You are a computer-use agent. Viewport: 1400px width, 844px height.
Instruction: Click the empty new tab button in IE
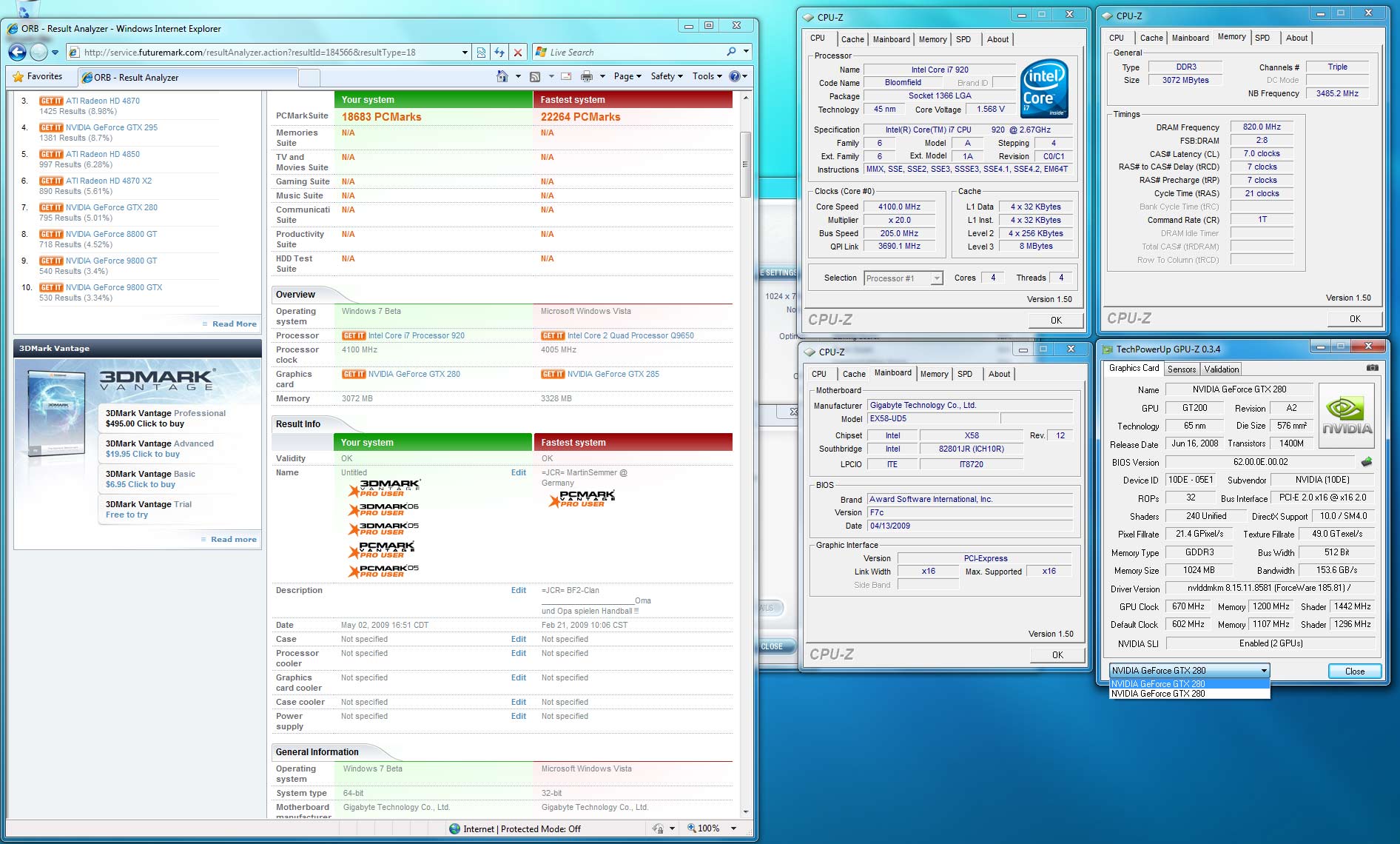(309, 77)
